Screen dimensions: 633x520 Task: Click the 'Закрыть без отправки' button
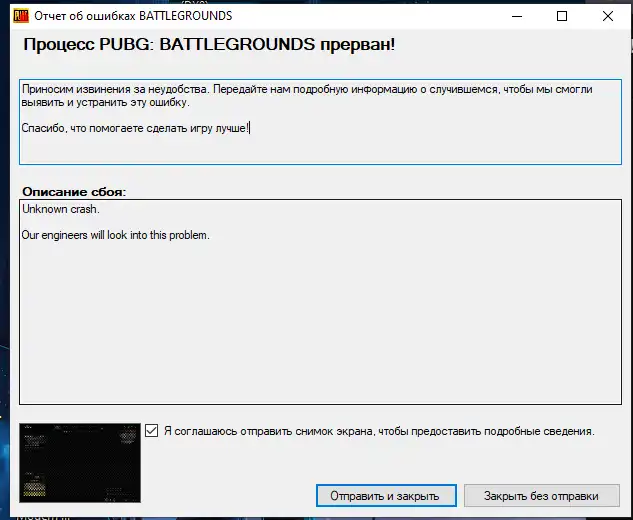tap(541, 495)
